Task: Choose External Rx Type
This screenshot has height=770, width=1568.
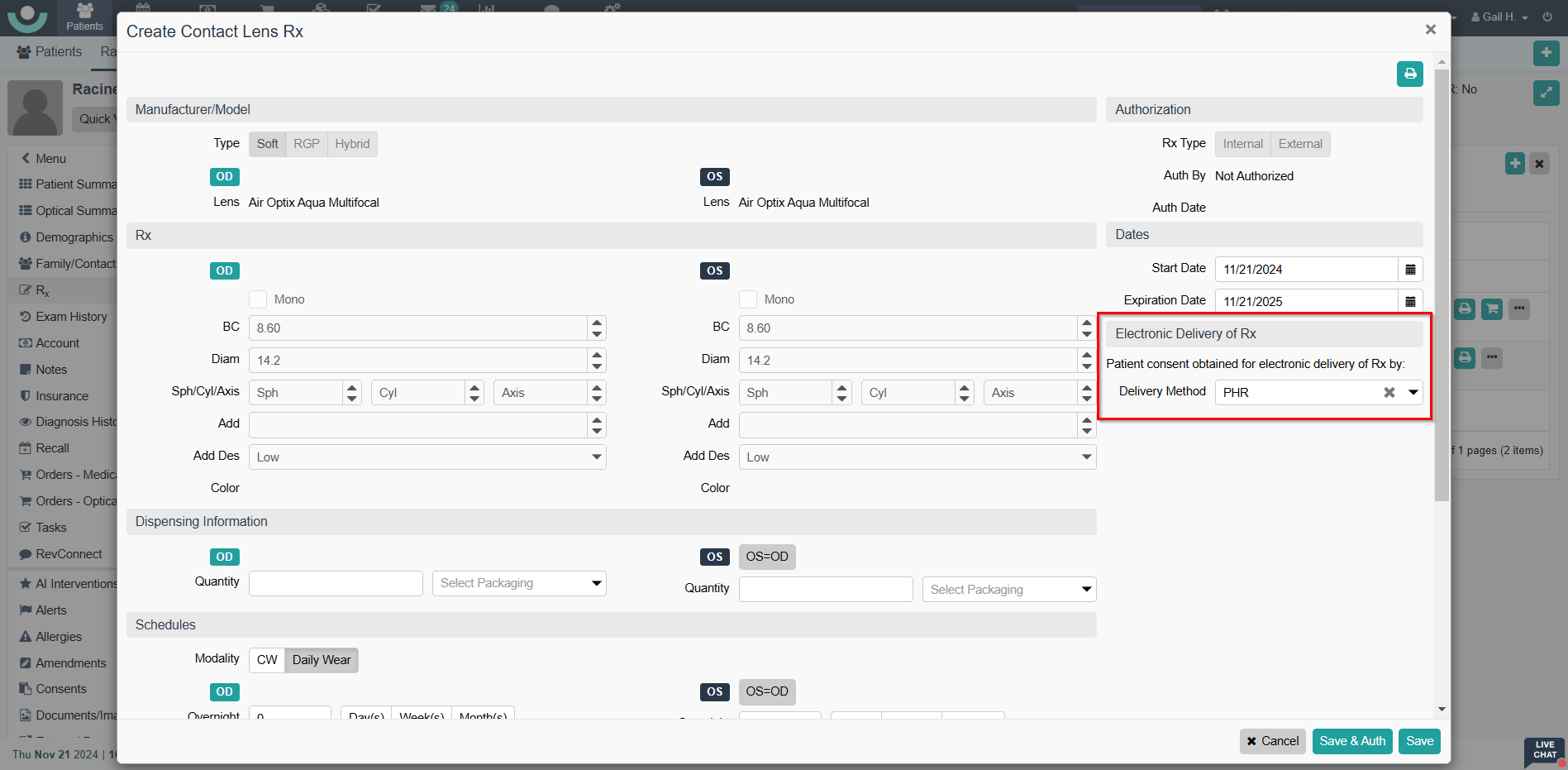Action: [x=1299, y=144]
